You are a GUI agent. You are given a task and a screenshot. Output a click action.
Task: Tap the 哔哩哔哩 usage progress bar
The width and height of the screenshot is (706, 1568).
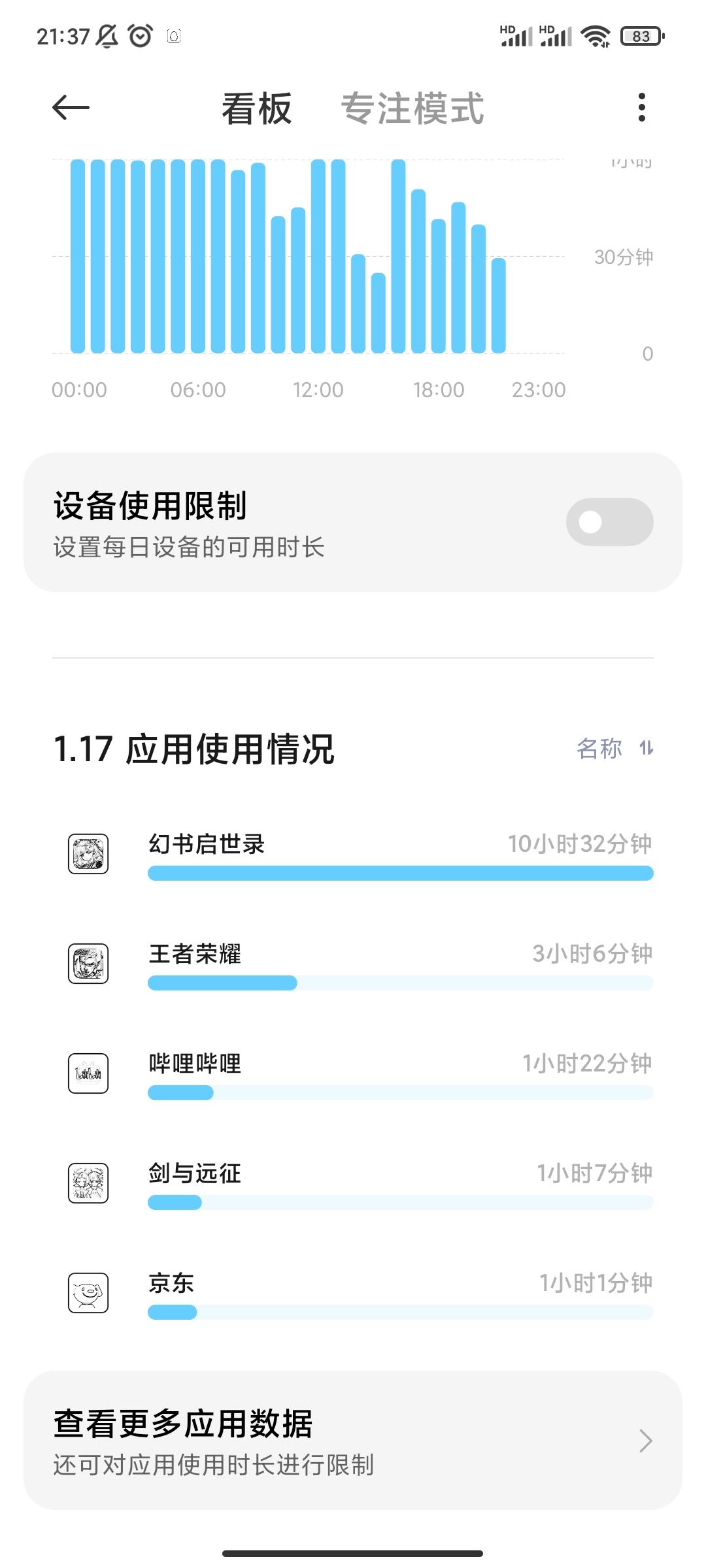(x=401, y=1093)
